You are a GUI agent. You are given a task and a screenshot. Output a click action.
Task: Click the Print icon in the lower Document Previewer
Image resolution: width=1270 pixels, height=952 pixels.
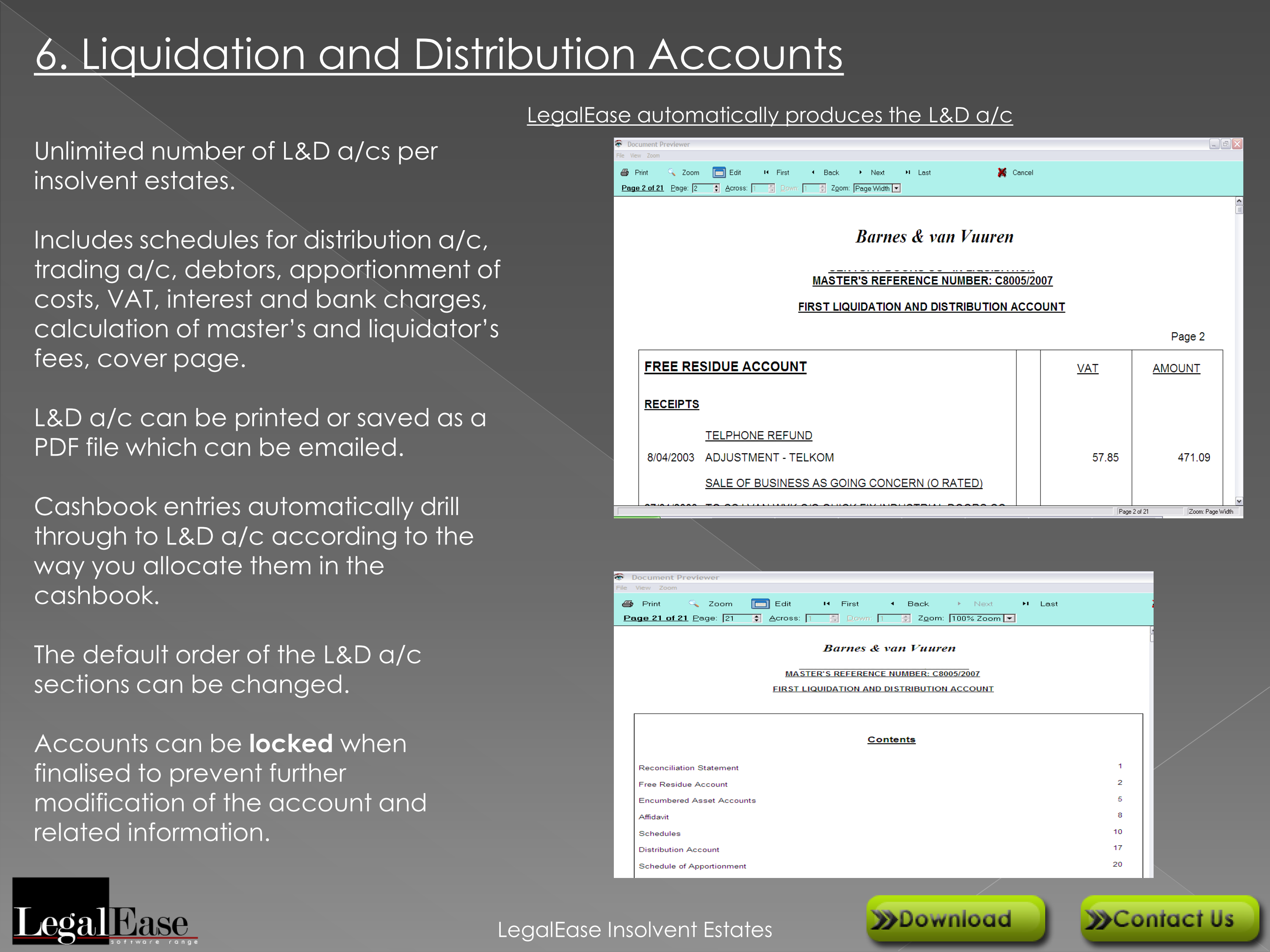[627, 604]
